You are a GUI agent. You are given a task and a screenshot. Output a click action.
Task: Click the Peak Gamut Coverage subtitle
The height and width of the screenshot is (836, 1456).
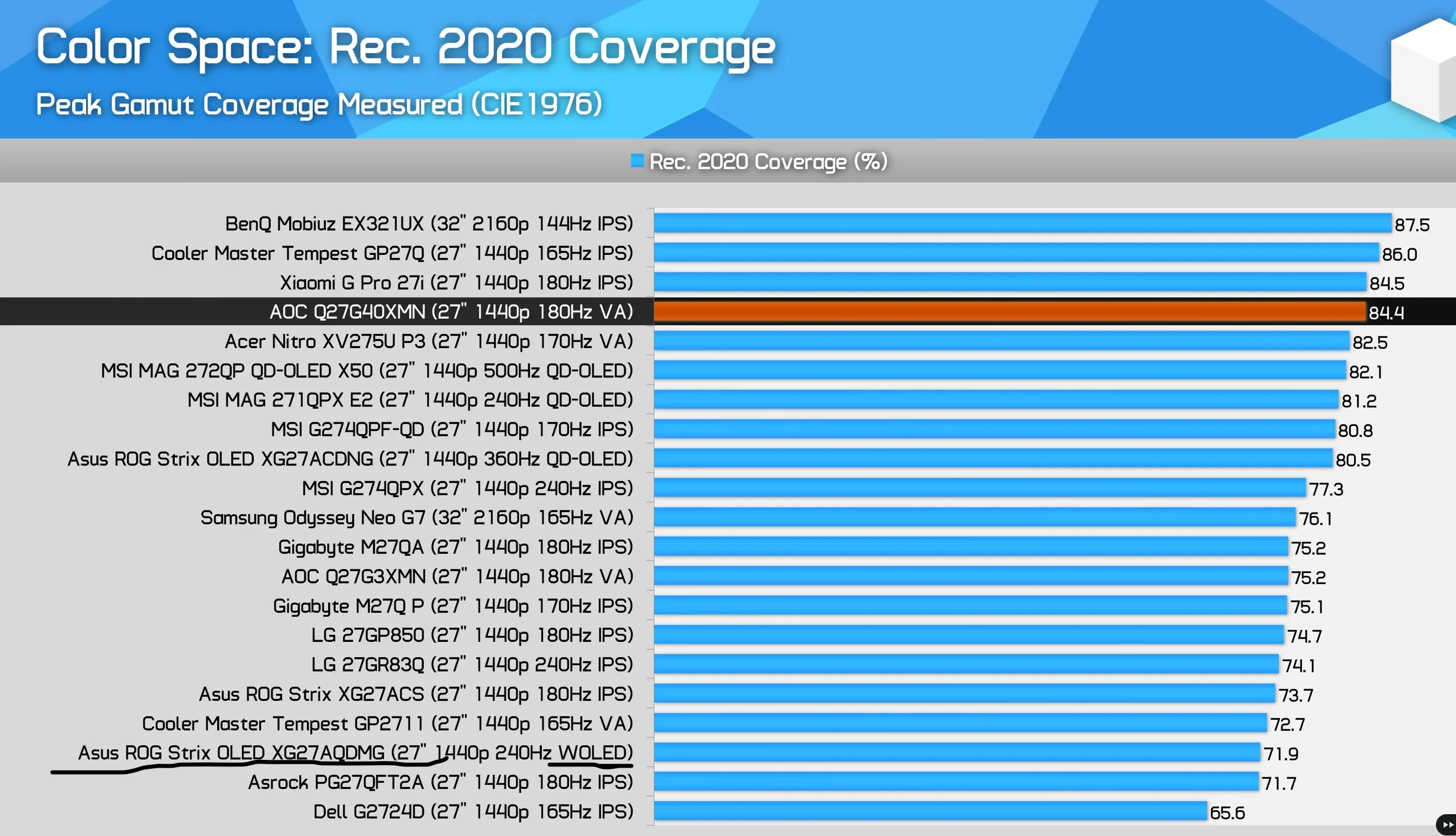coord(319,104)
